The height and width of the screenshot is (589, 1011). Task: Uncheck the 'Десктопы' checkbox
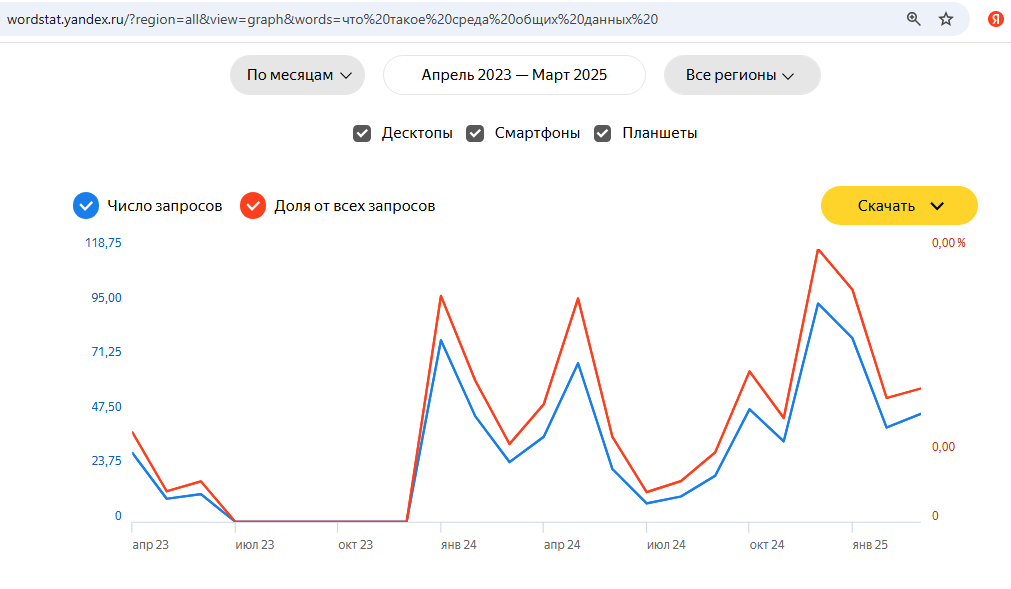tap(362, 133)
